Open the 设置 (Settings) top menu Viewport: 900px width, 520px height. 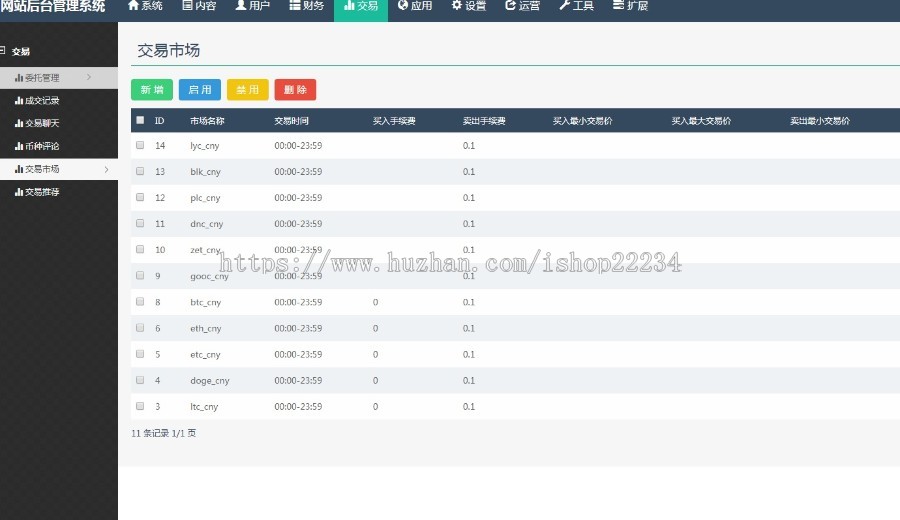point(468,6)
